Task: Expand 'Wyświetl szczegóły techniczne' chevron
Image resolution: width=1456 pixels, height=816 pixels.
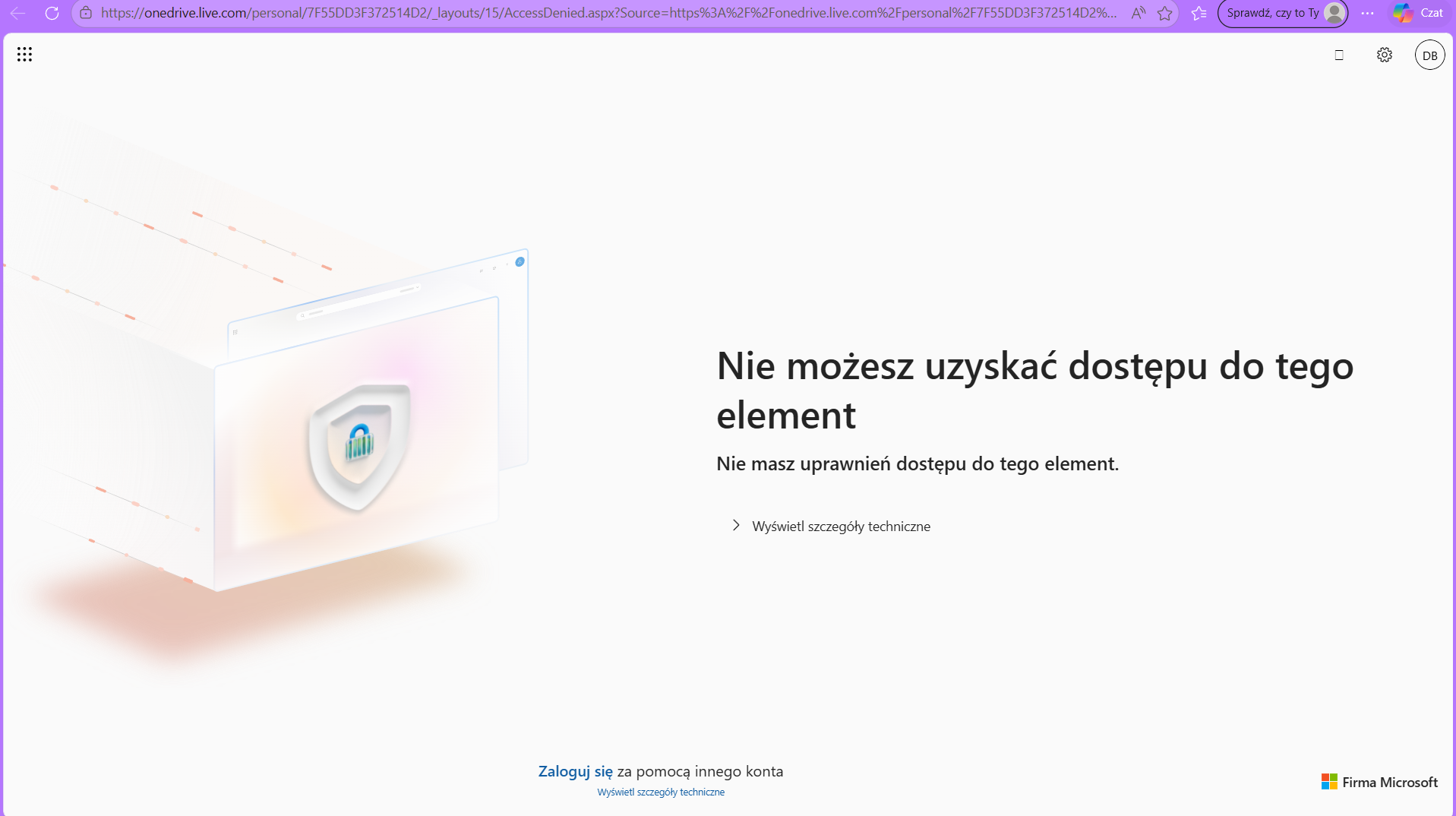Action: (735, 526)
